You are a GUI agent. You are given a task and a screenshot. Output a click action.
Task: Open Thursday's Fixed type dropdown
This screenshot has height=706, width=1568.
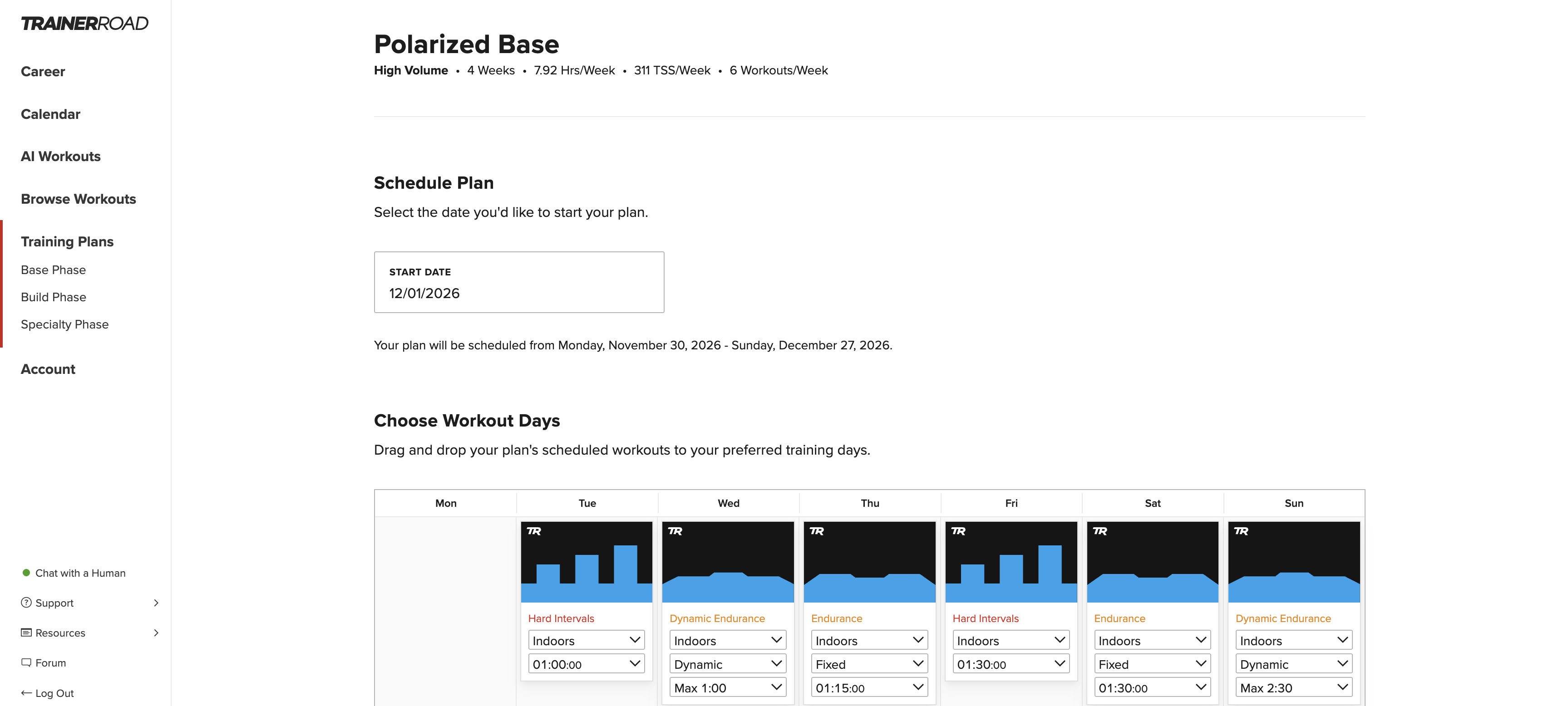(x=869, y=664)
